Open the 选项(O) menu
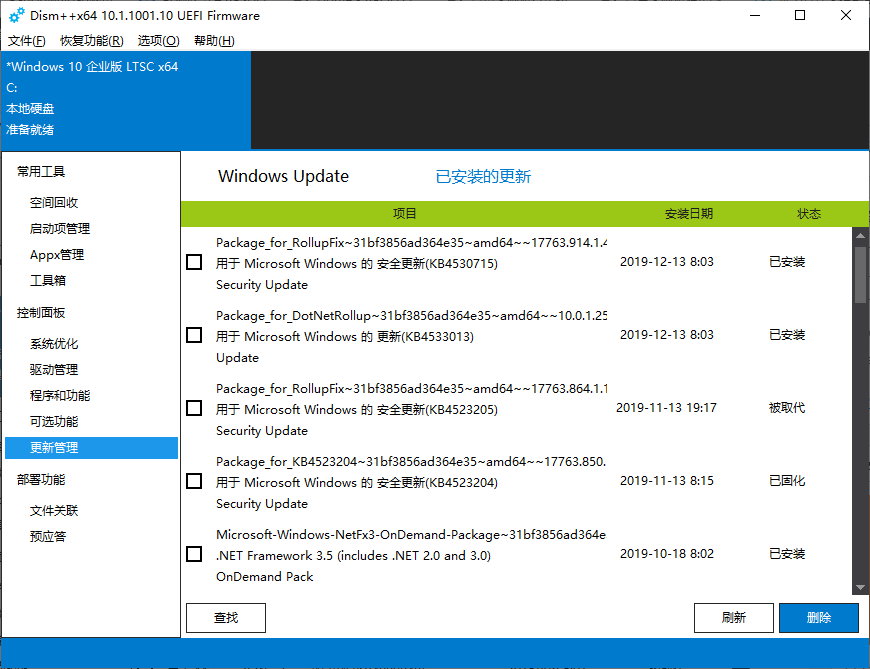870x669 pixels. point(159,40)
